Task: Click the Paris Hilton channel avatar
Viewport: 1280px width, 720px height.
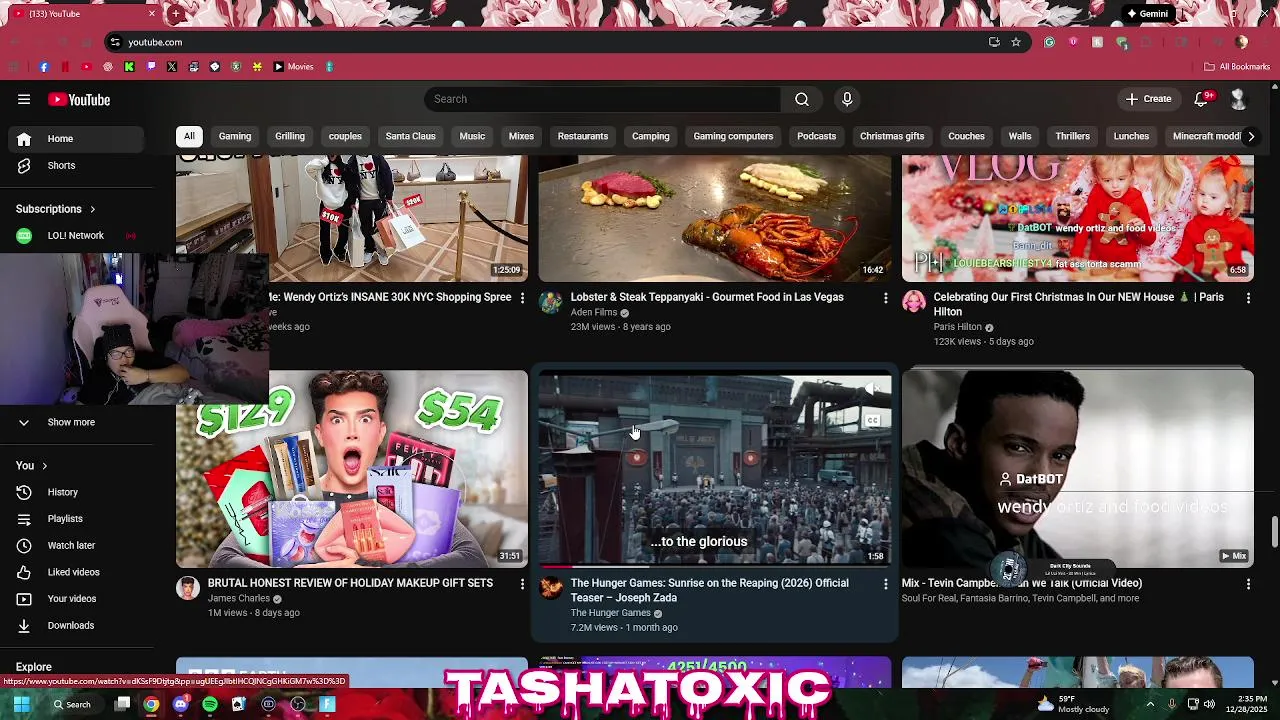Action: (914, 302)
